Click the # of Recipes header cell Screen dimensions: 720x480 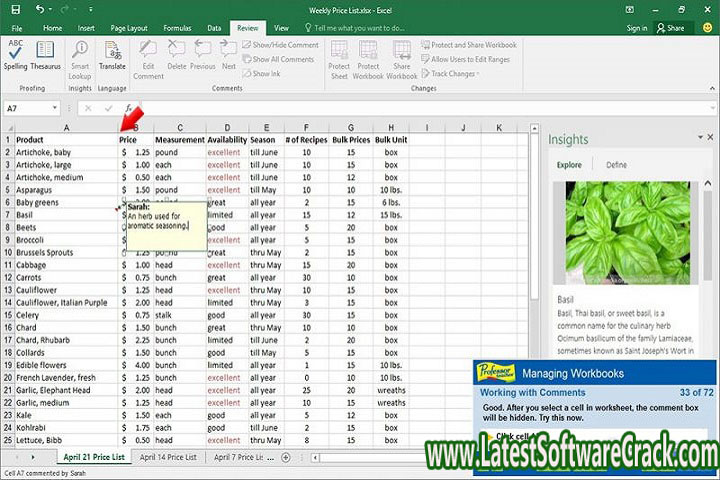click(306, 140)
